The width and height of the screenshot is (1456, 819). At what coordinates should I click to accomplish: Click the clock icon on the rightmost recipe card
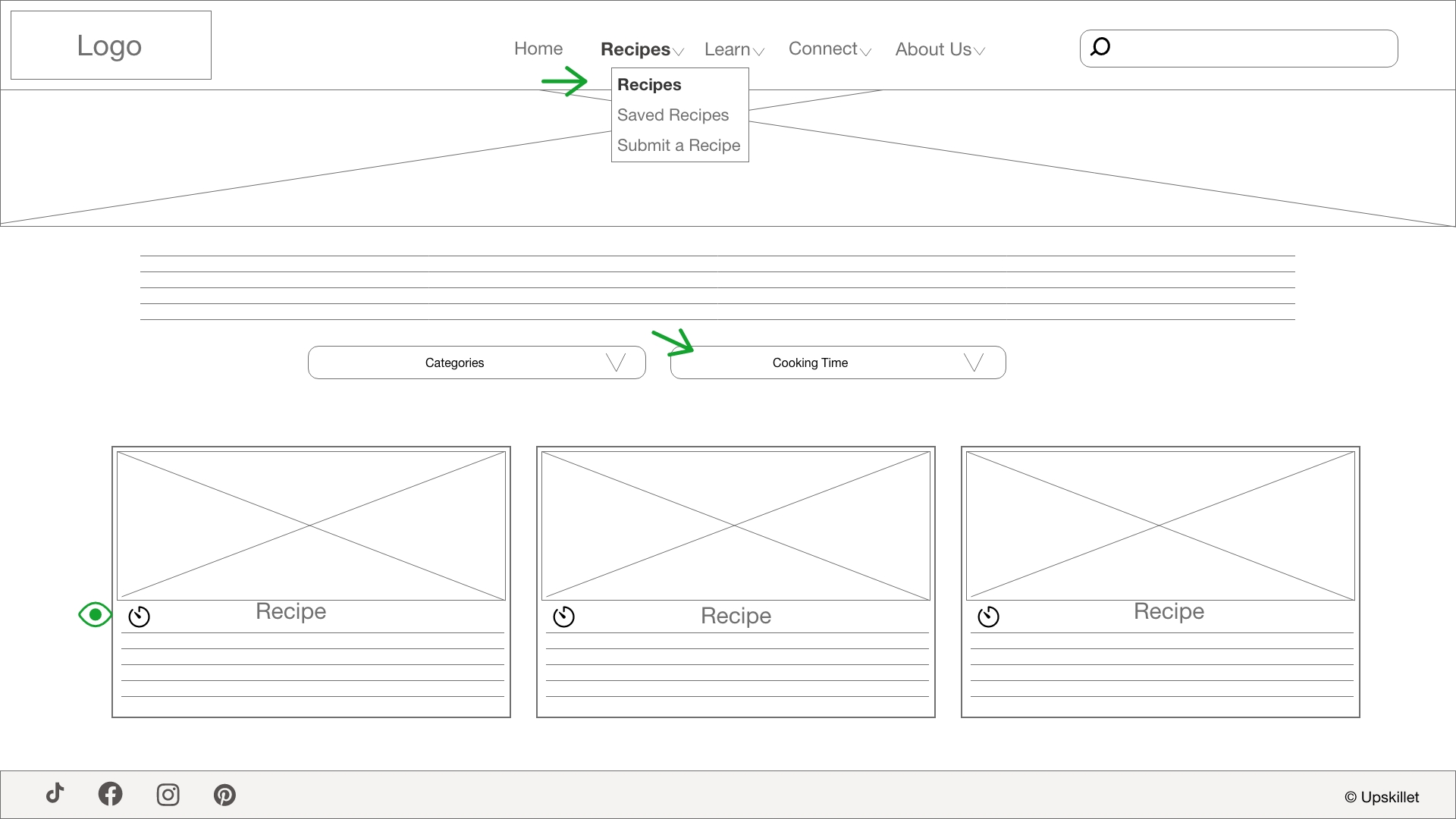point(989,617)
